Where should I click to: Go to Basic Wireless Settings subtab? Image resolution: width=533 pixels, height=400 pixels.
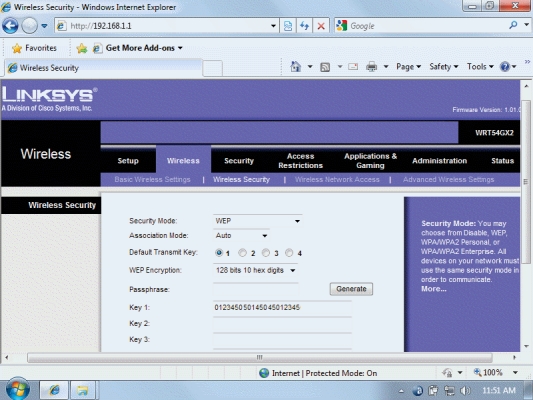tap(152, 179)
